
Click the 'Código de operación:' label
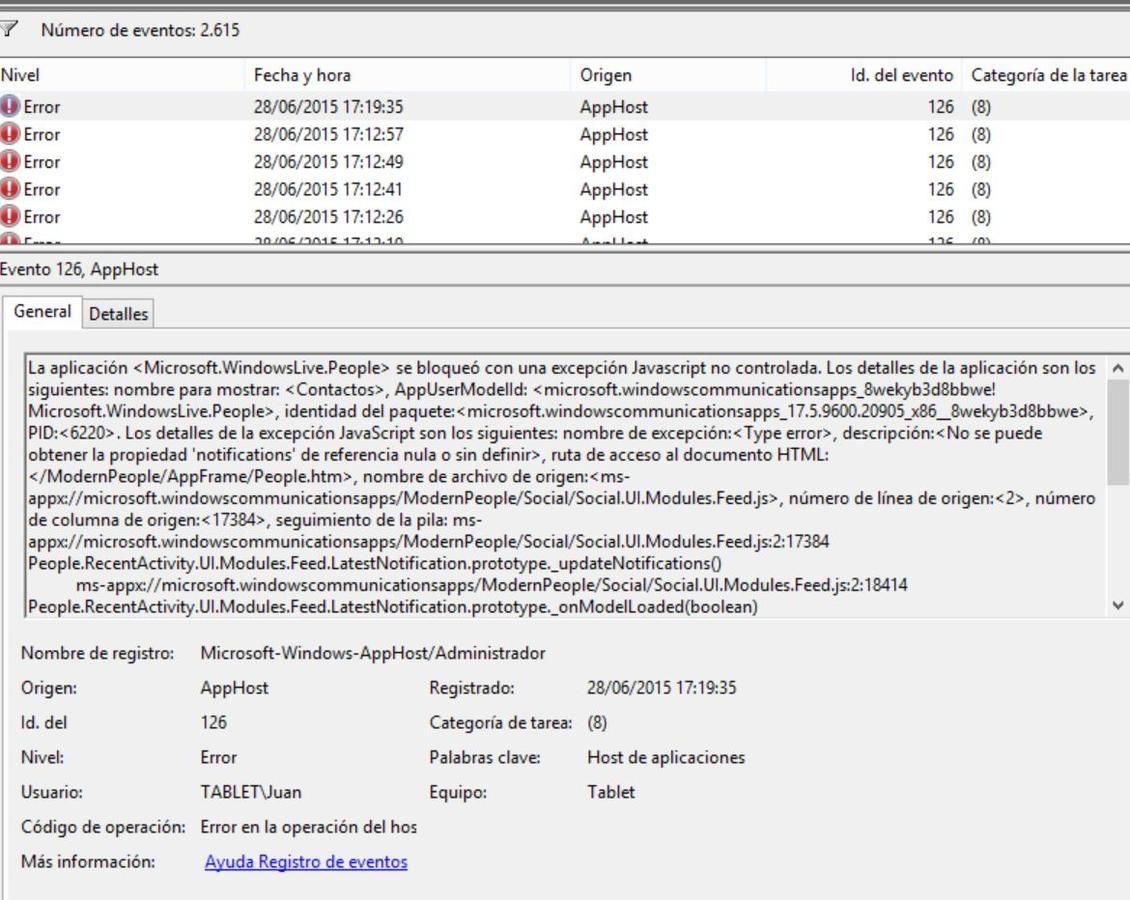[x=103, y=827]
